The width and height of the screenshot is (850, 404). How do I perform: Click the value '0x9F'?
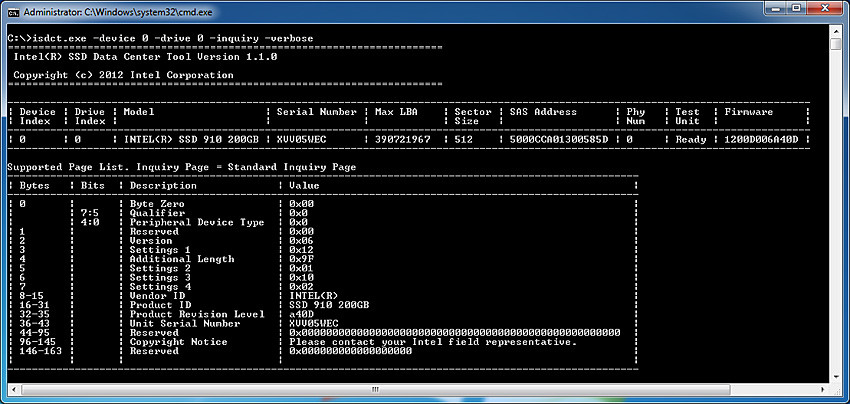[x=301, y=259]
